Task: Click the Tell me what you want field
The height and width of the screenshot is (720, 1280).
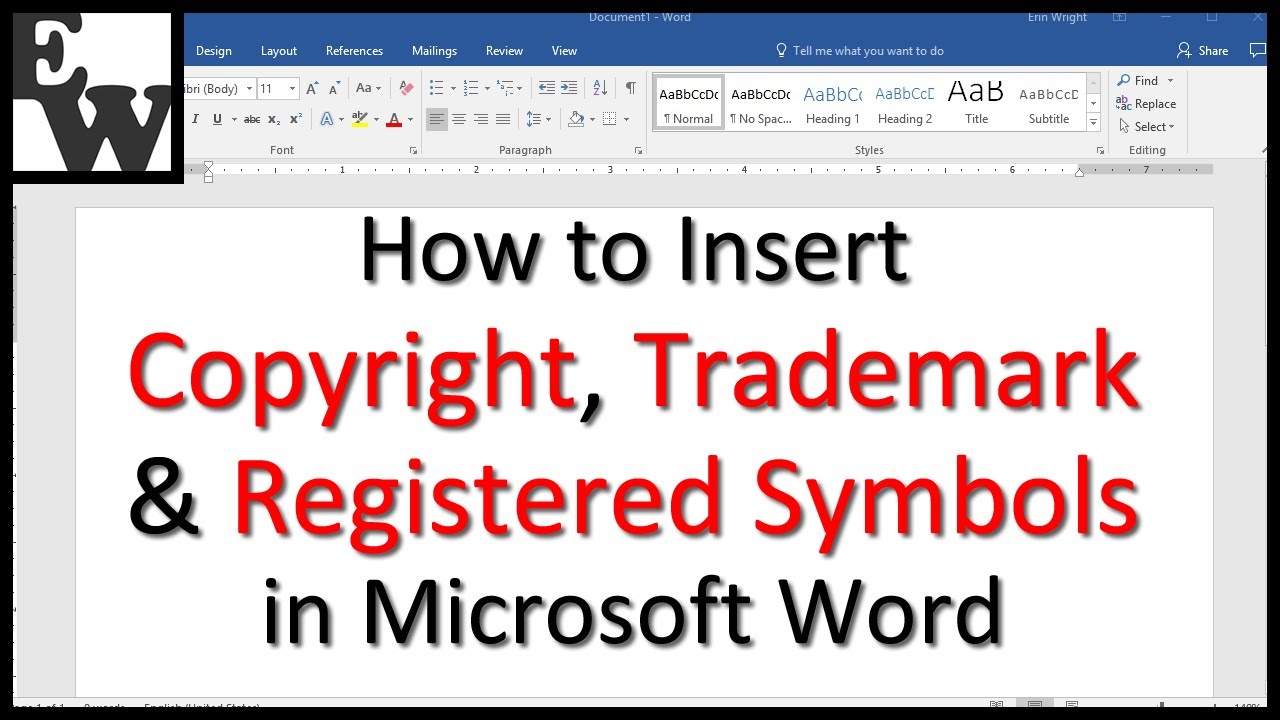Action: click(x=867, y=51)
